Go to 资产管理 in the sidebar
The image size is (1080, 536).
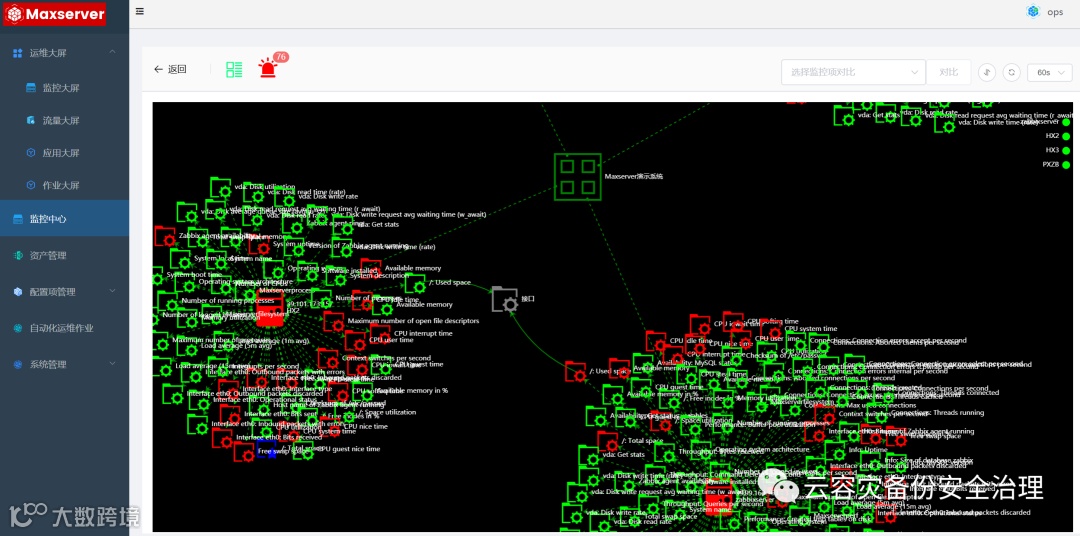[x=65, y=256]
